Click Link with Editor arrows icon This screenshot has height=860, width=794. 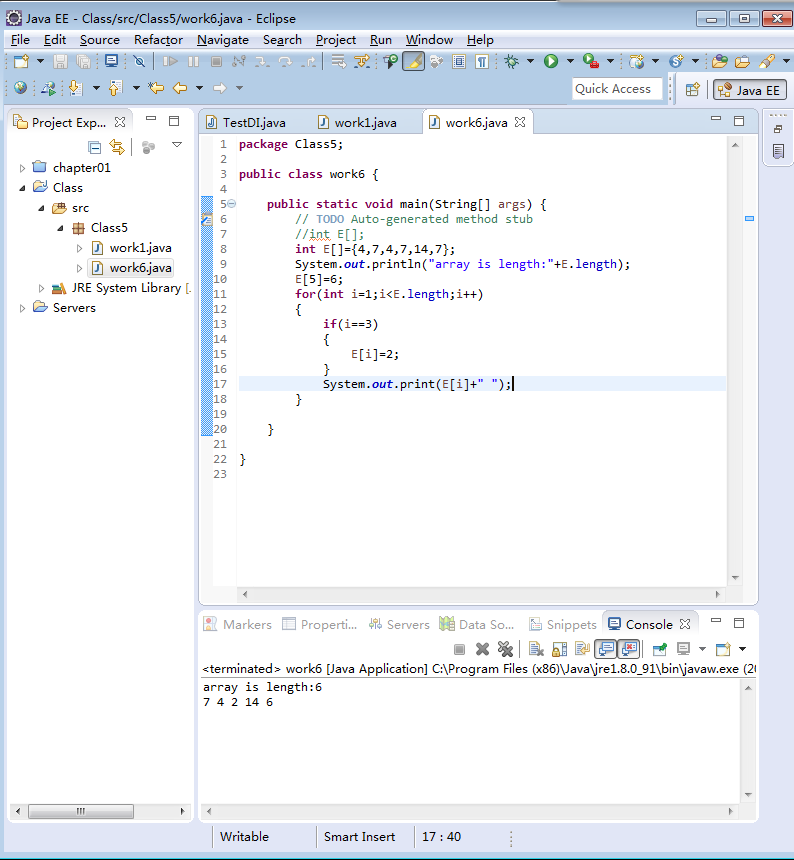pos(116,147)
